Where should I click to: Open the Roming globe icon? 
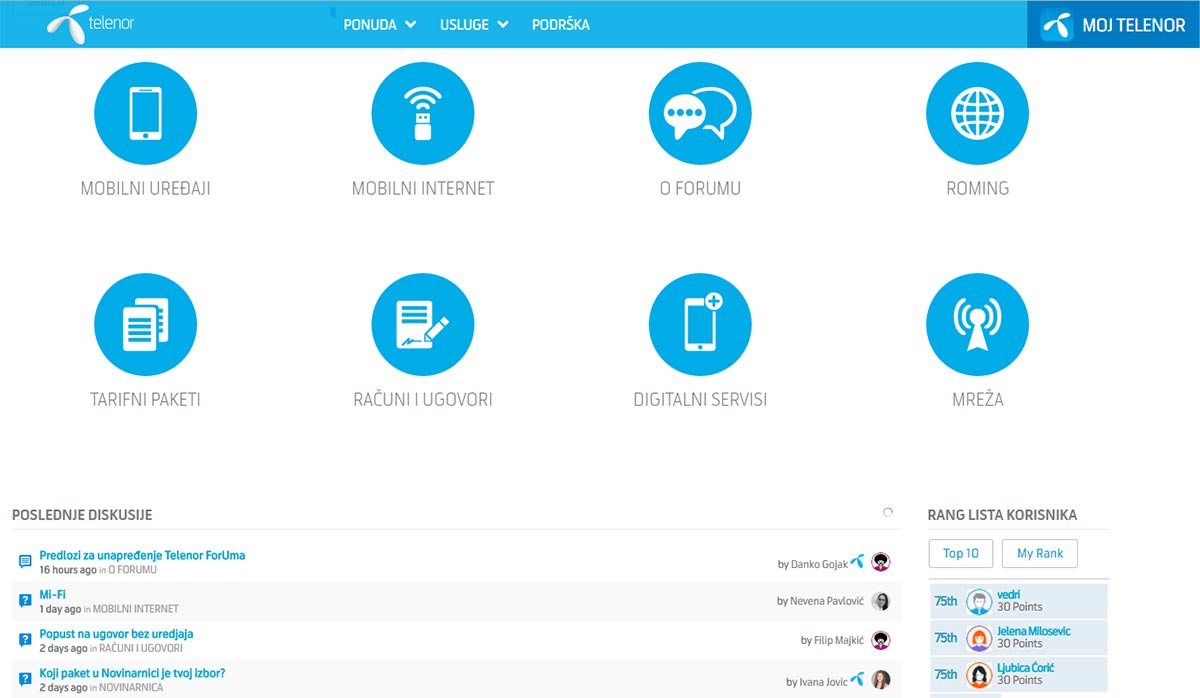(977, 114)
